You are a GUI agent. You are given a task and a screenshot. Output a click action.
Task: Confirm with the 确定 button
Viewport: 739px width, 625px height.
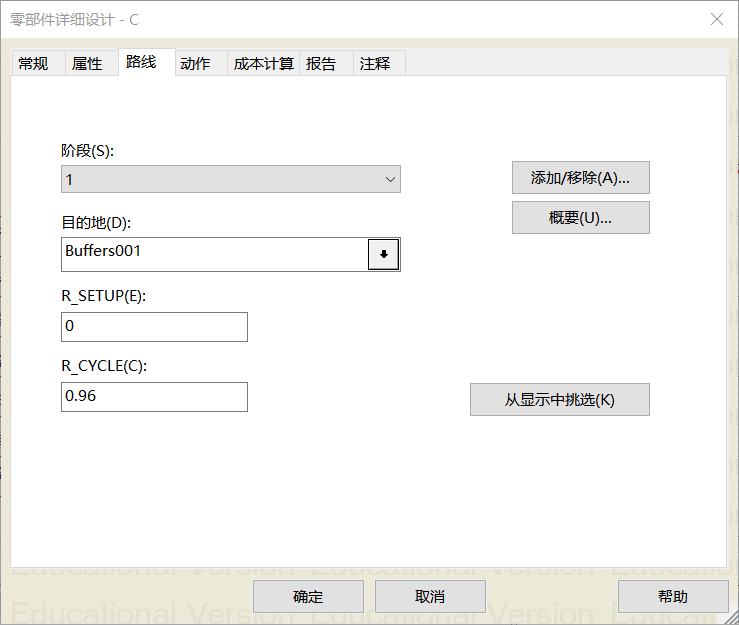pos(308,597)
